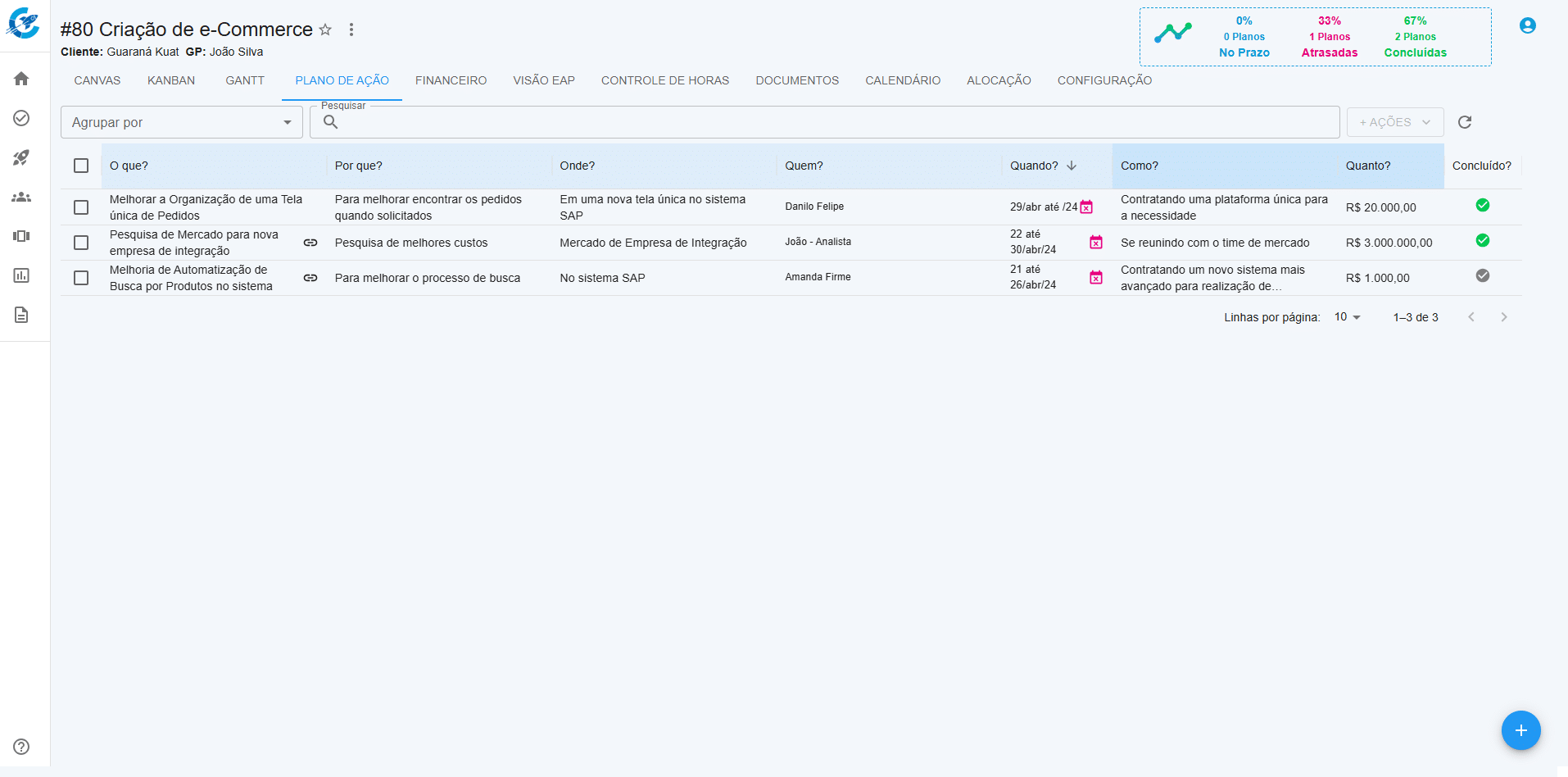Click the search magnifier icon
1568x777 pixels.
coord(331,122)
